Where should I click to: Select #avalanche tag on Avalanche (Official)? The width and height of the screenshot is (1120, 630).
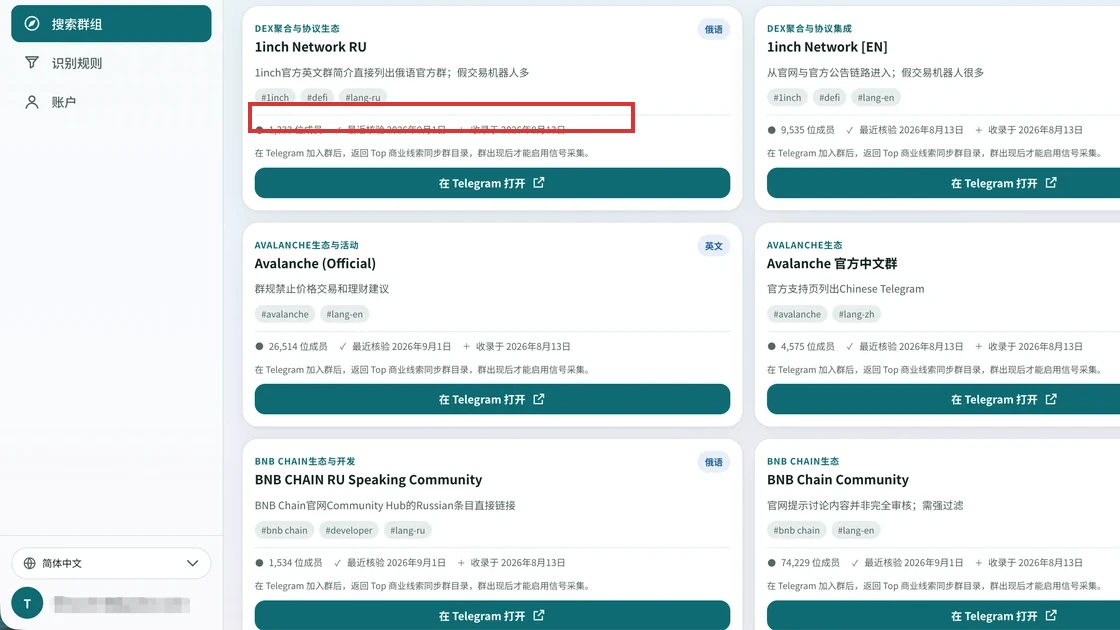point(285,314)
